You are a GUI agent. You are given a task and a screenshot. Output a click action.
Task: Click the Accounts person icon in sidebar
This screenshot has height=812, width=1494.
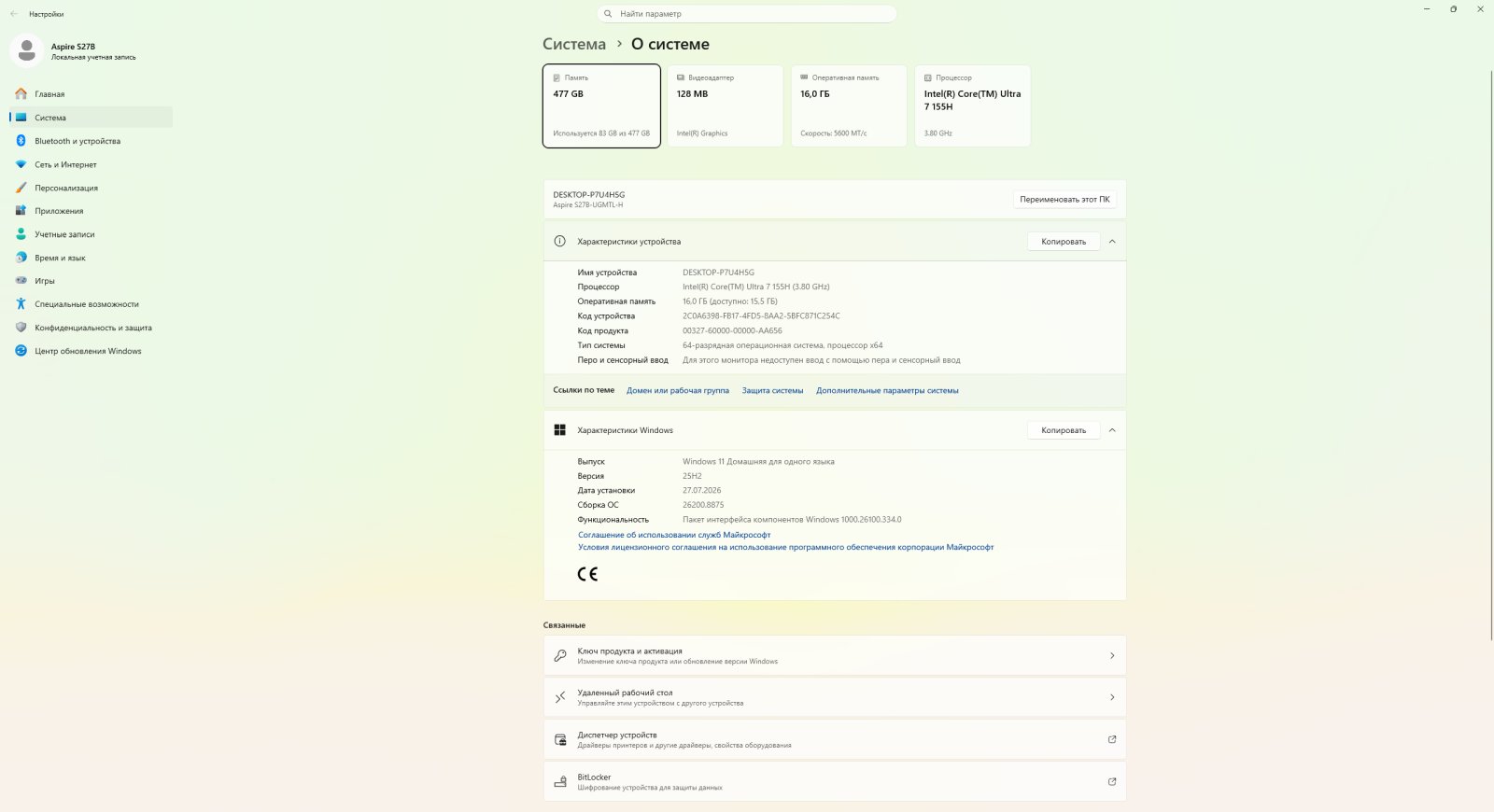click(21, 234)
